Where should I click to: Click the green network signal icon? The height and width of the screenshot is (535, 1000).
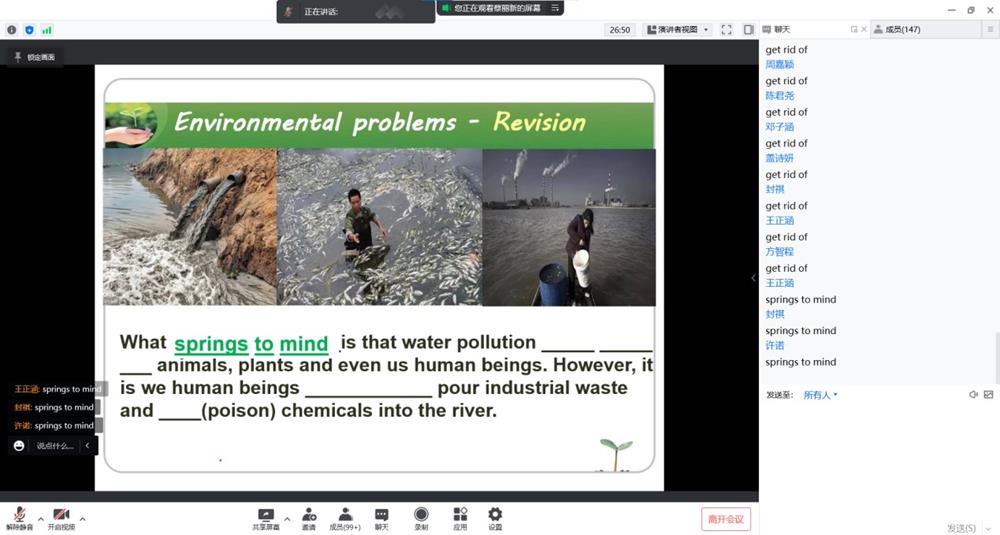(46, 30)
